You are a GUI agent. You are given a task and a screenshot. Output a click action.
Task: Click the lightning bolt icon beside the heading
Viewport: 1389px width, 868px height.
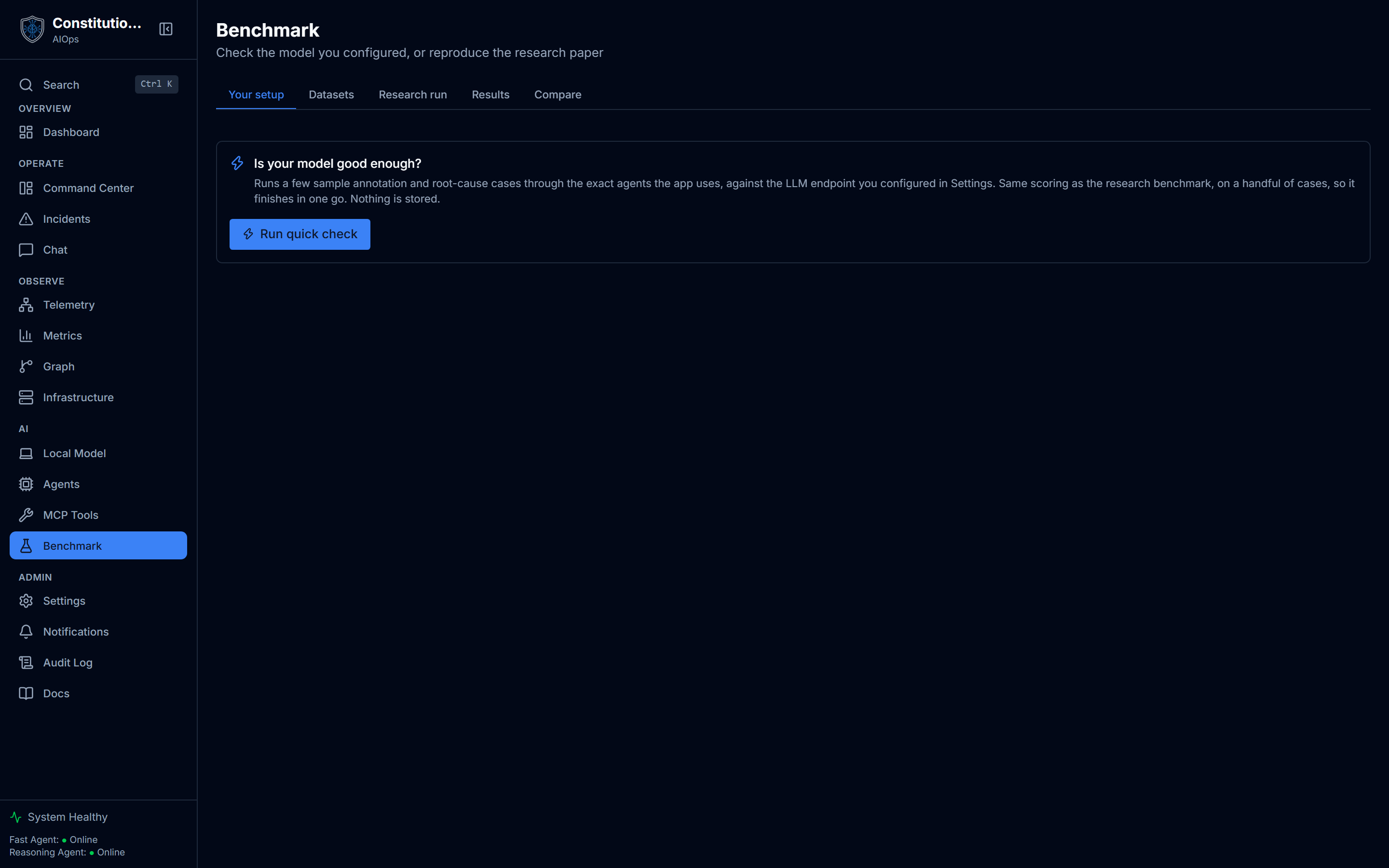click(237, 163)
